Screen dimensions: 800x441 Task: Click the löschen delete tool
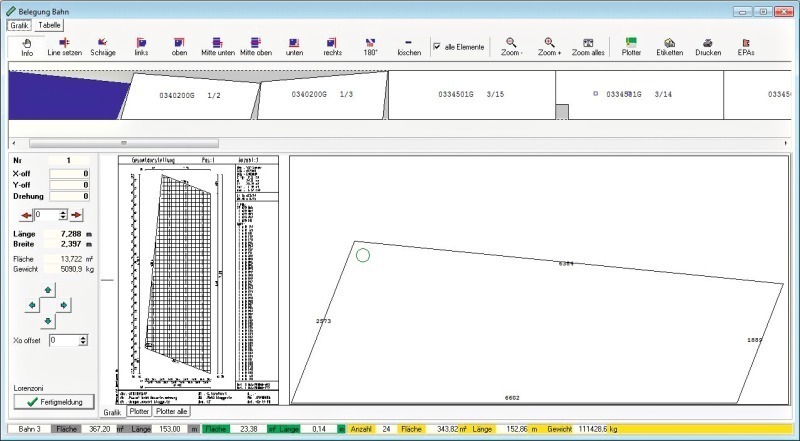(409, 47)
